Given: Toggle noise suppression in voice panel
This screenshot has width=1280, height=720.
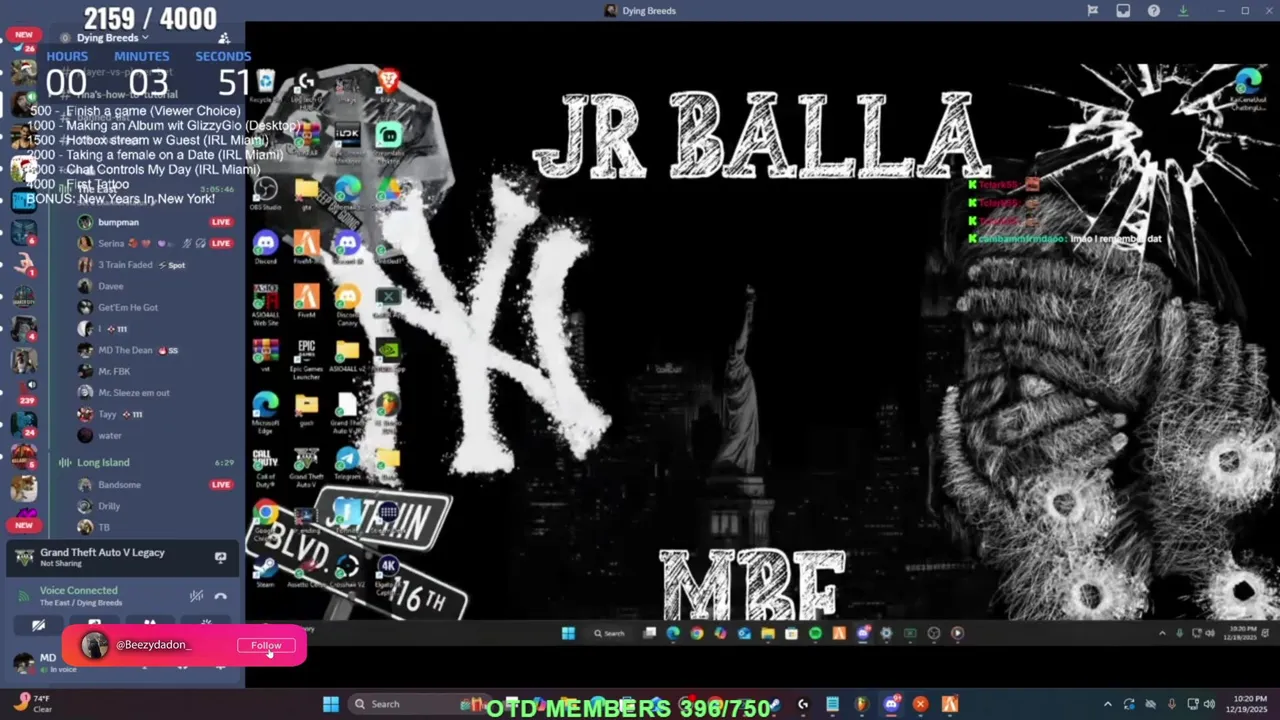Looking at the screenshot, I should (197, 596).
